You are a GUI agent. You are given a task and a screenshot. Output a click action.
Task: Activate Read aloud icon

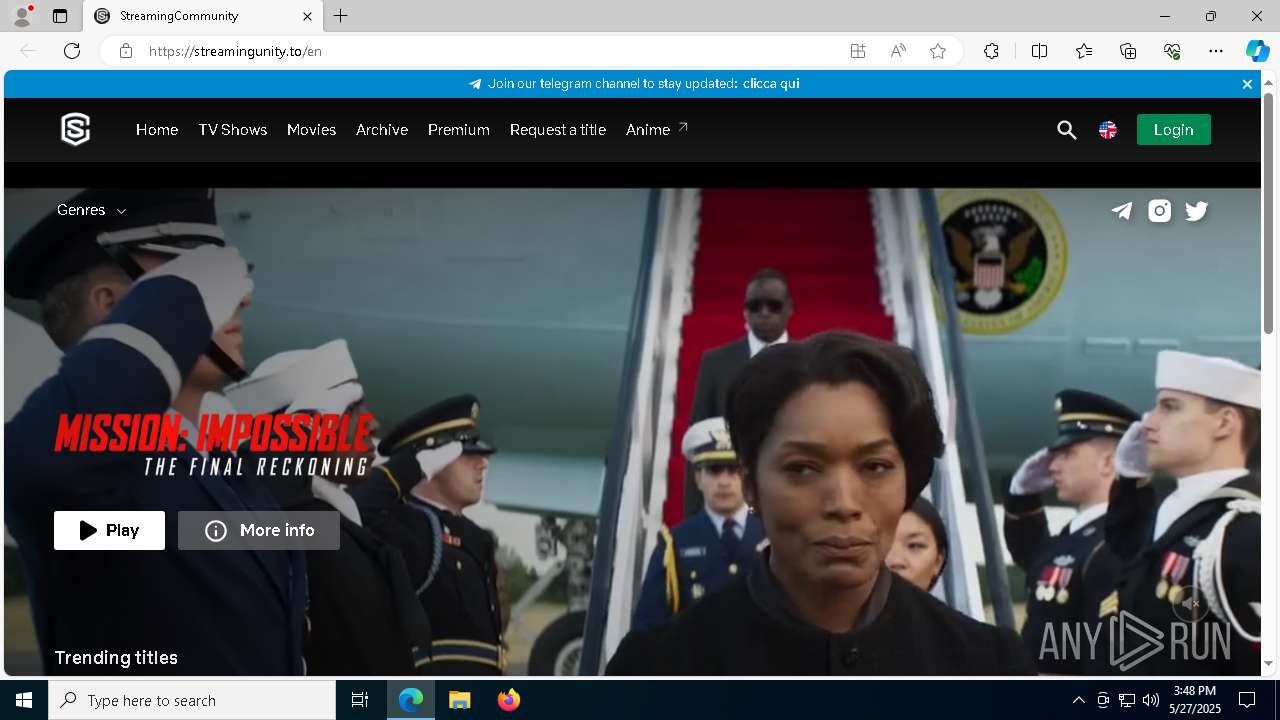898,51
